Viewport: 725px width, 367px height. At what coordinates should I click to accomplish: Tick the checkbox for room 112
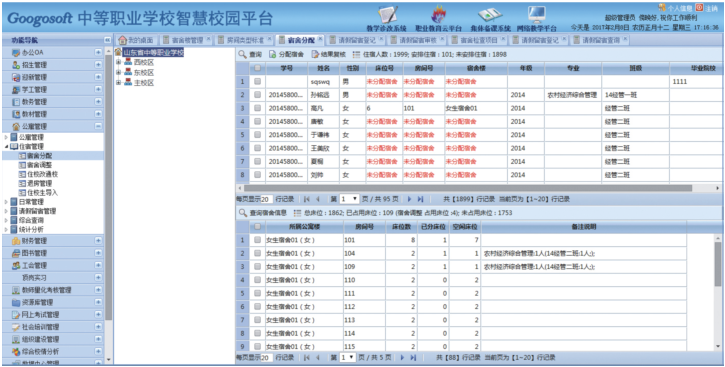pos(258,307)
